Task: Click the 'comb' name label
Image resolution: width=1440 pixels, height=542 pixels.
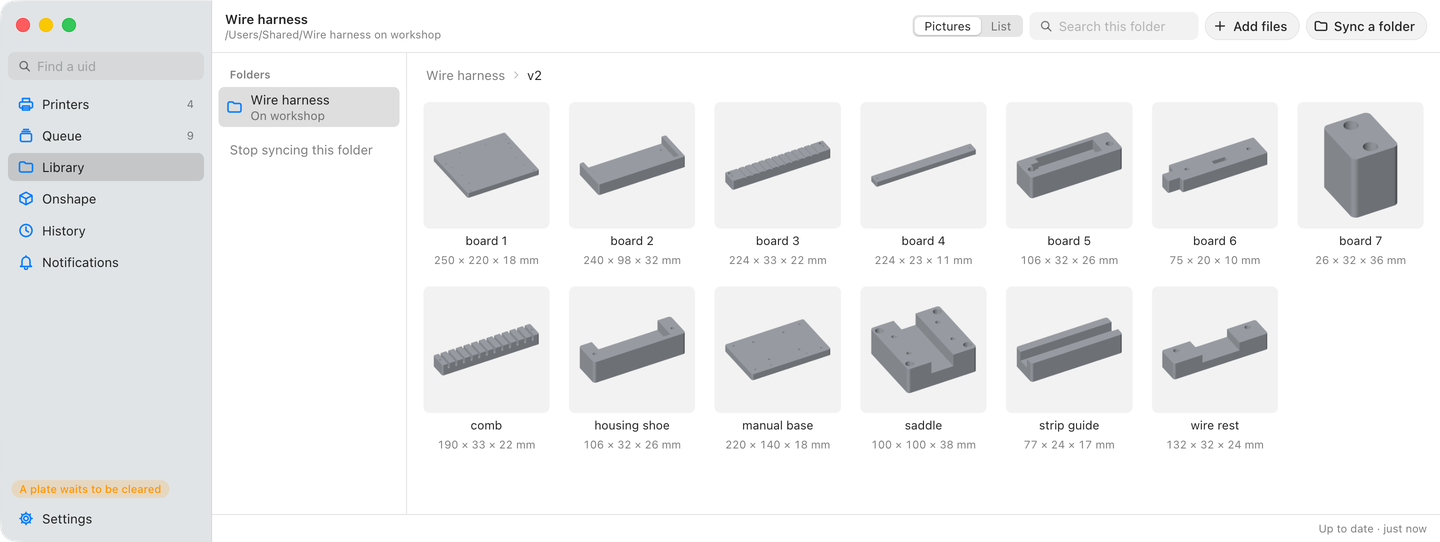Action: point(486,426)
